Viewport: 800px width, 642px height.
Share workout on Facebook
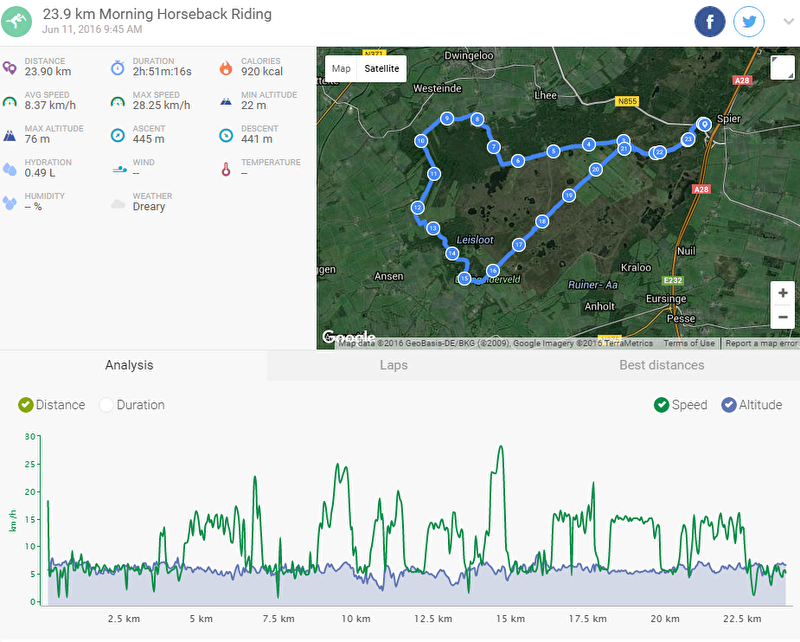710,21
